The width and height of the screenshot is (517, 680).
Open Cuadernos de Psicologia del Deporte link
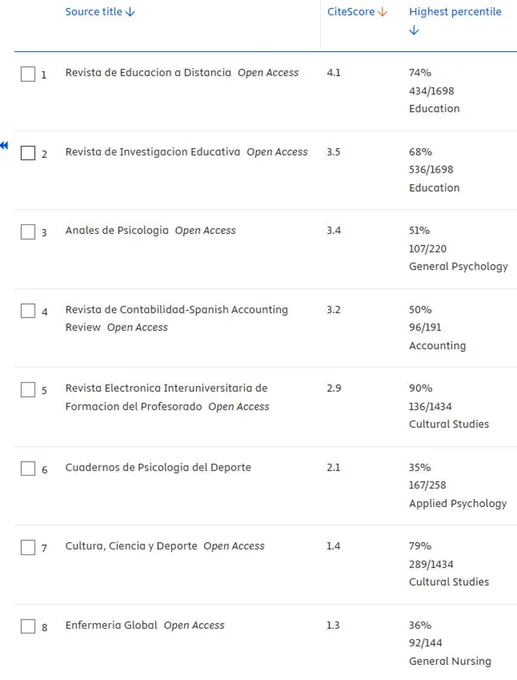tap(158, 468)
